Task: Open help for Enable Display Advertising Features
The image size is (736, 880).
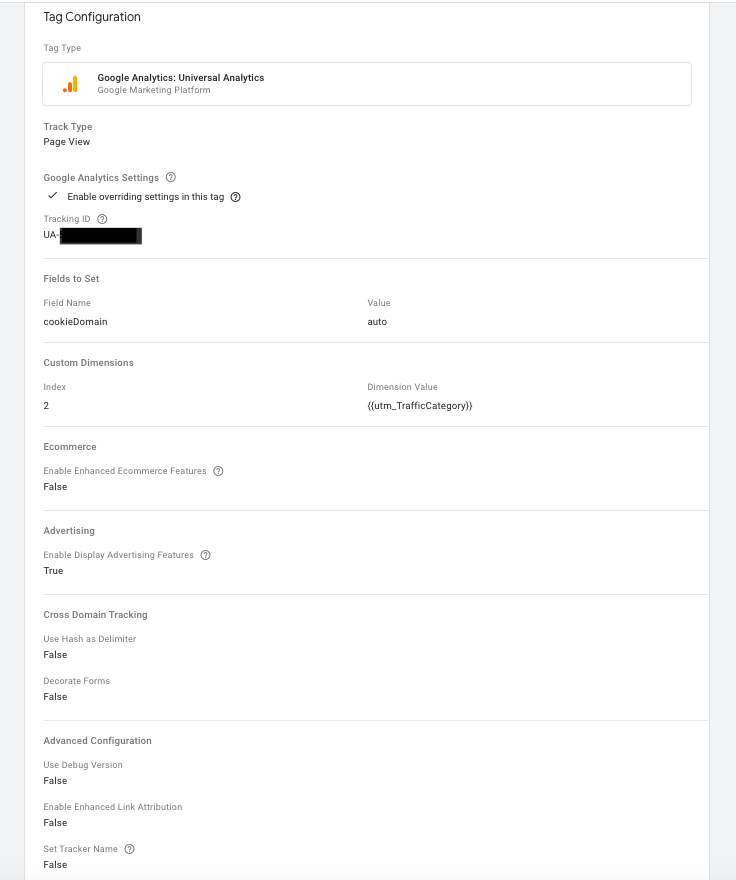Action: click(205, 555)
